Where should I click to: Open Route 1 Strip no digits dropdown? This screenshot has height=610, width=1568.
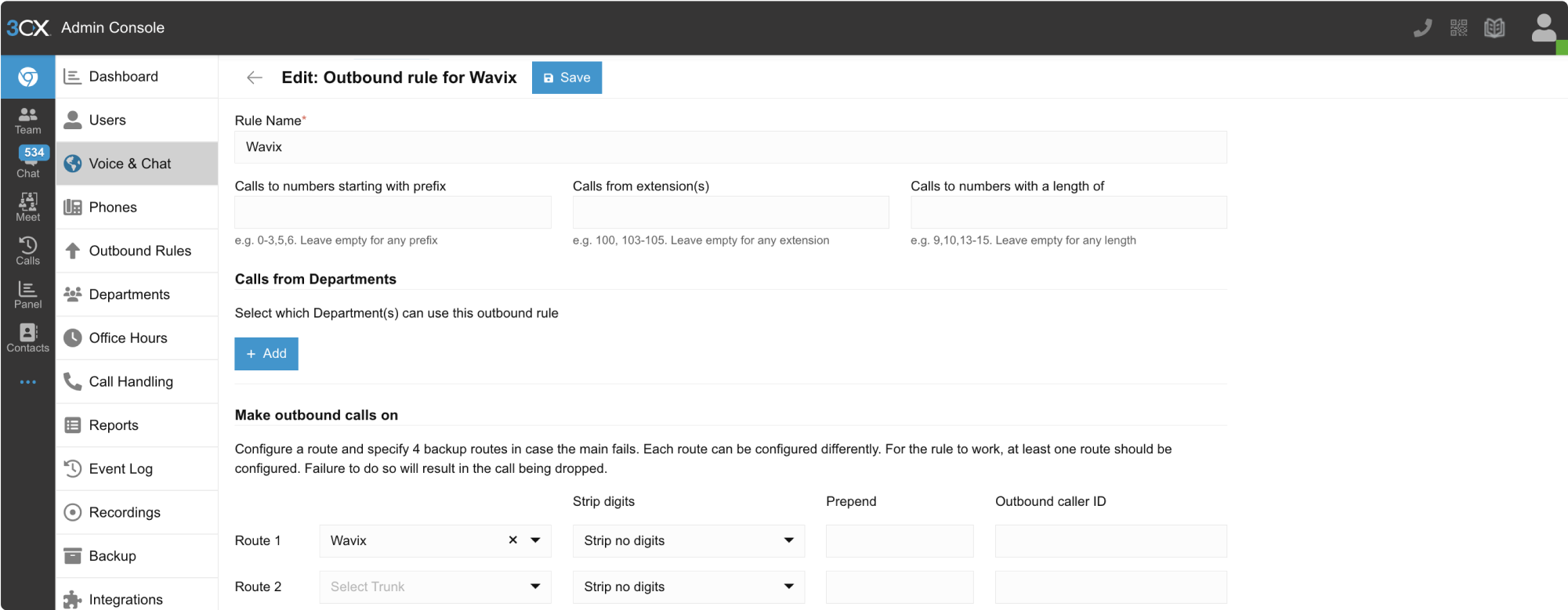pos(689,541)
